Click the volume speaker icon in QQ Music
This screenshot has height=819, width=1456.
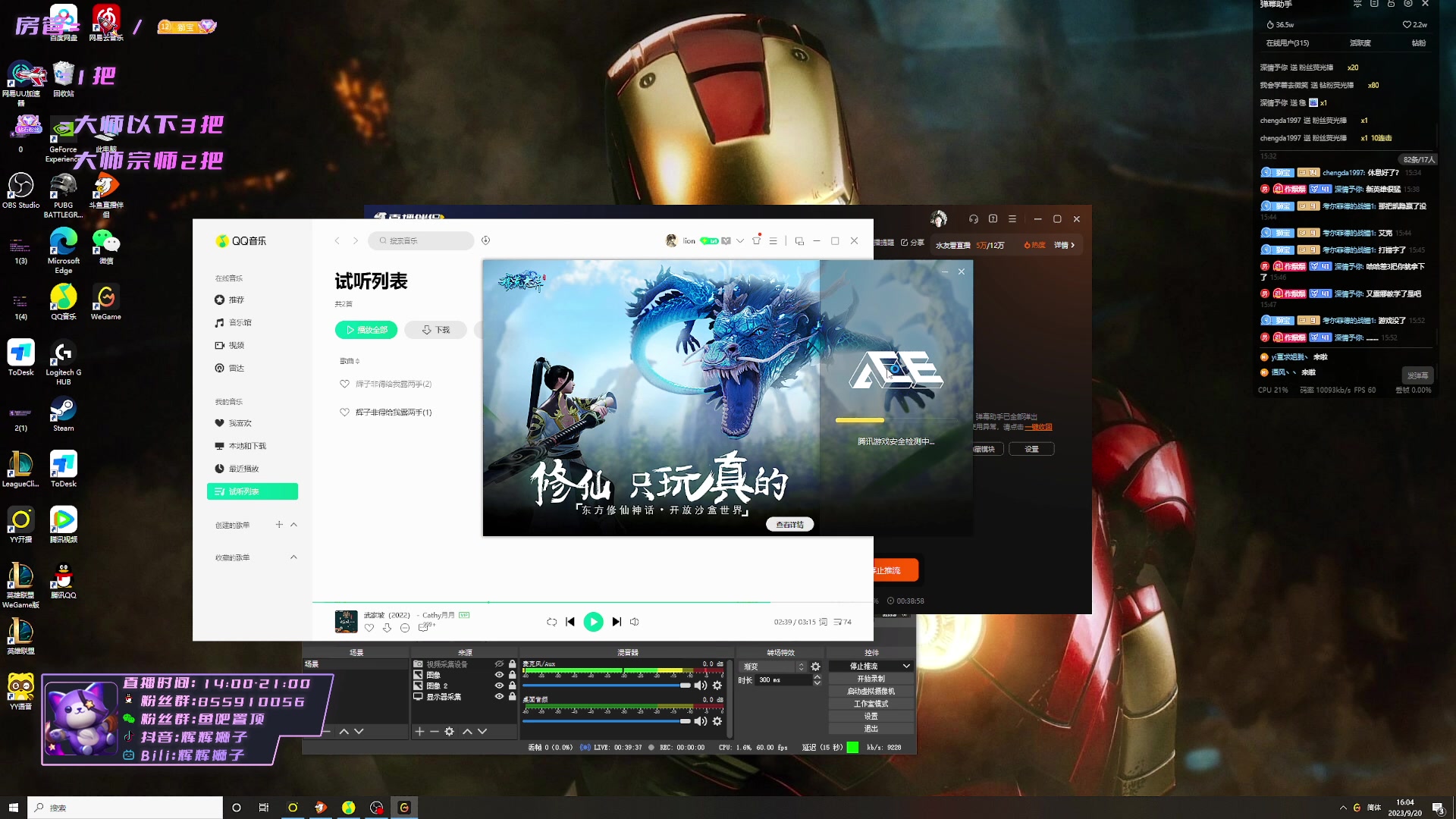pyautogui.click(x=635, y=622)
